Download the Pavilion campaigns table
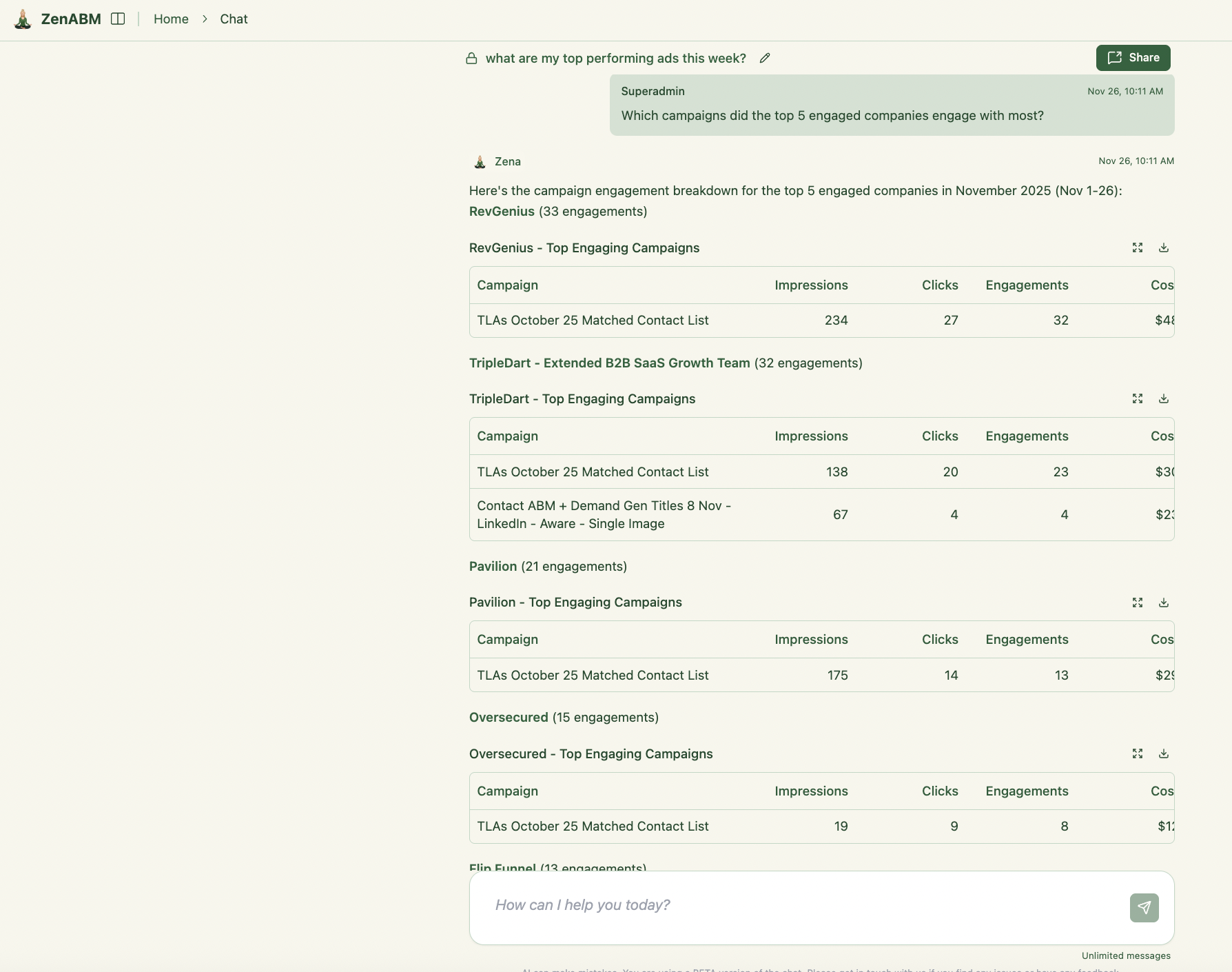This screenshot has width=1232, height=972. (x=1164, y=603)
